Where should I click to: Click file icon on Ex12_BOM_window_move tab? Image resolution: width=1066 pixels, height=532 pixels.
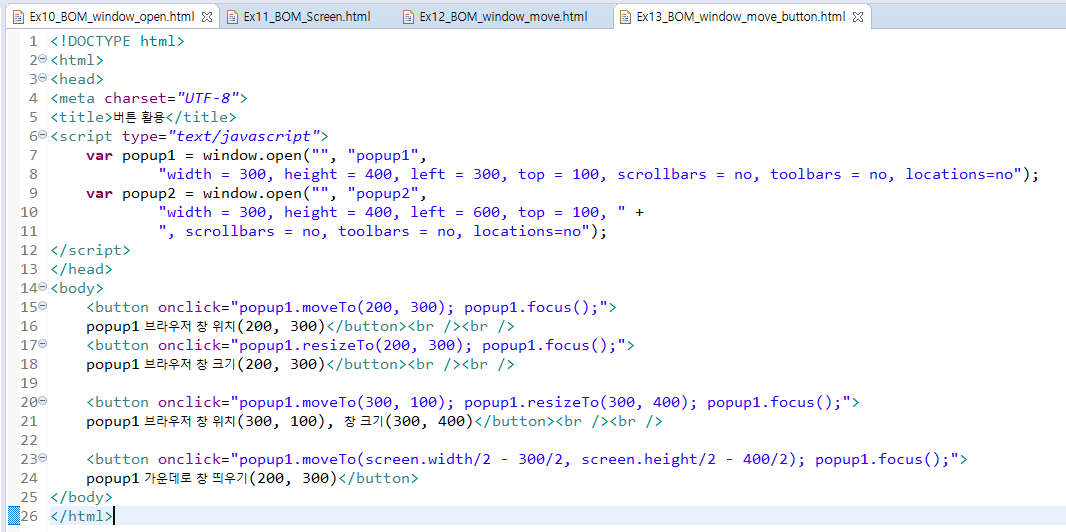[x=408, y=16]
